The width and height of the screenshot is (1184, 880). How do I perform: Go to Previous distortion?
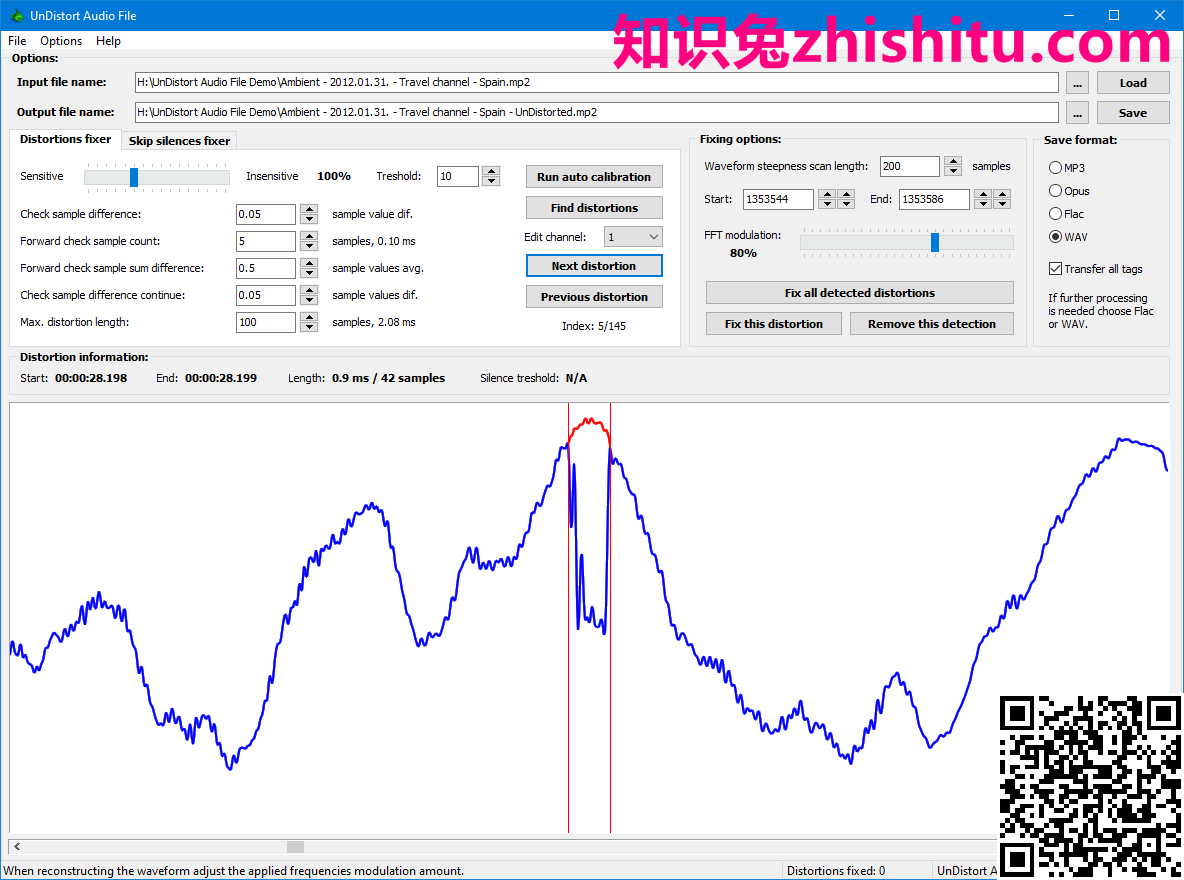point(594,297)
